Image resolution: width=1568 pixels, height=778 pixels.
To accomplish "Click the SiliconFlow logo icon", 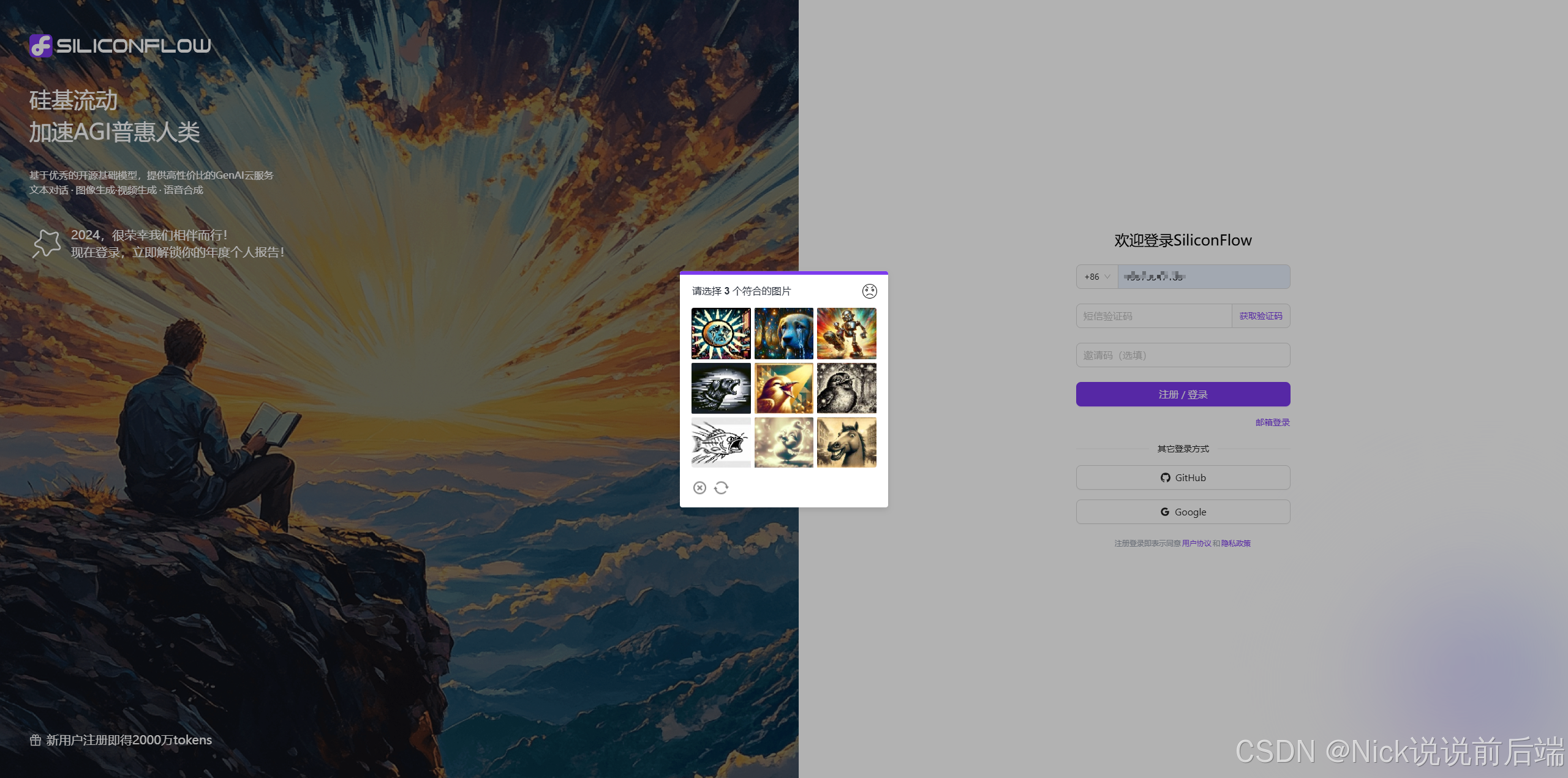I will coord(41,46).
